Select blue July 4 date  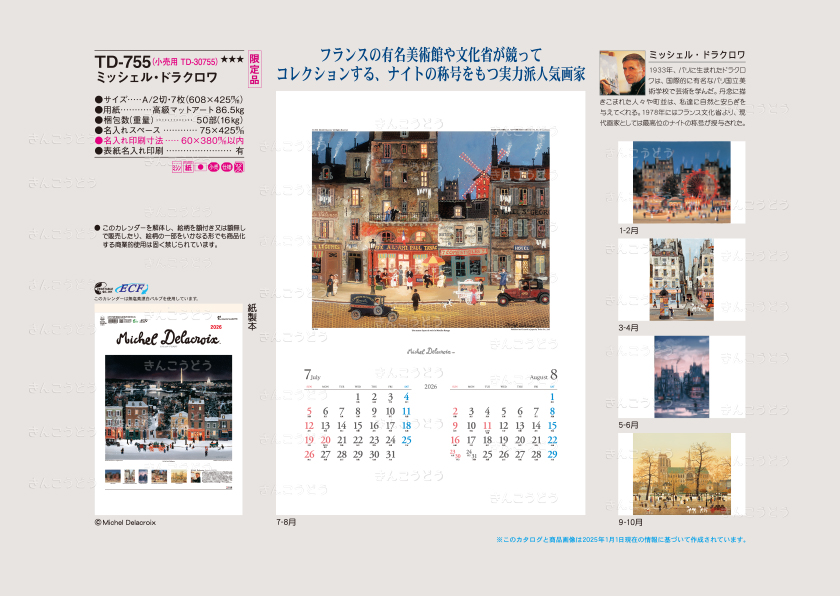point(406,397)
